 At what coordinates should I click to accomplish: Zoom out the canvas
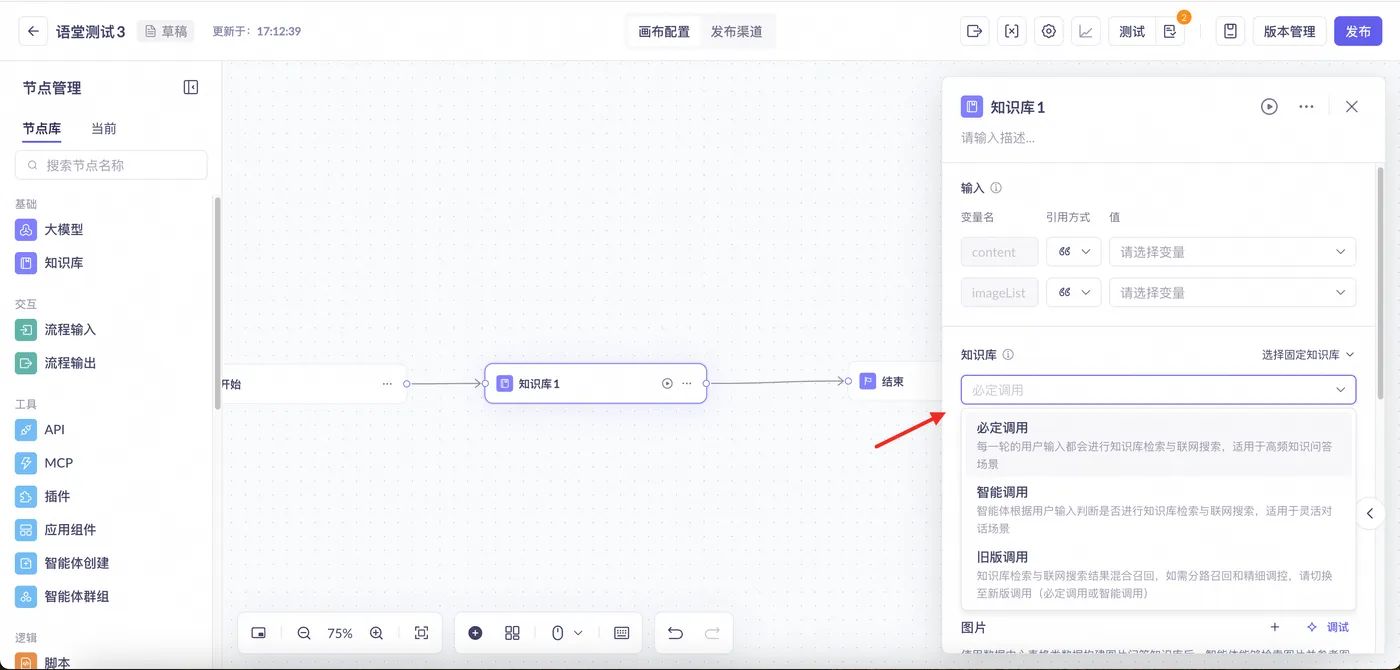pos(304,633)
